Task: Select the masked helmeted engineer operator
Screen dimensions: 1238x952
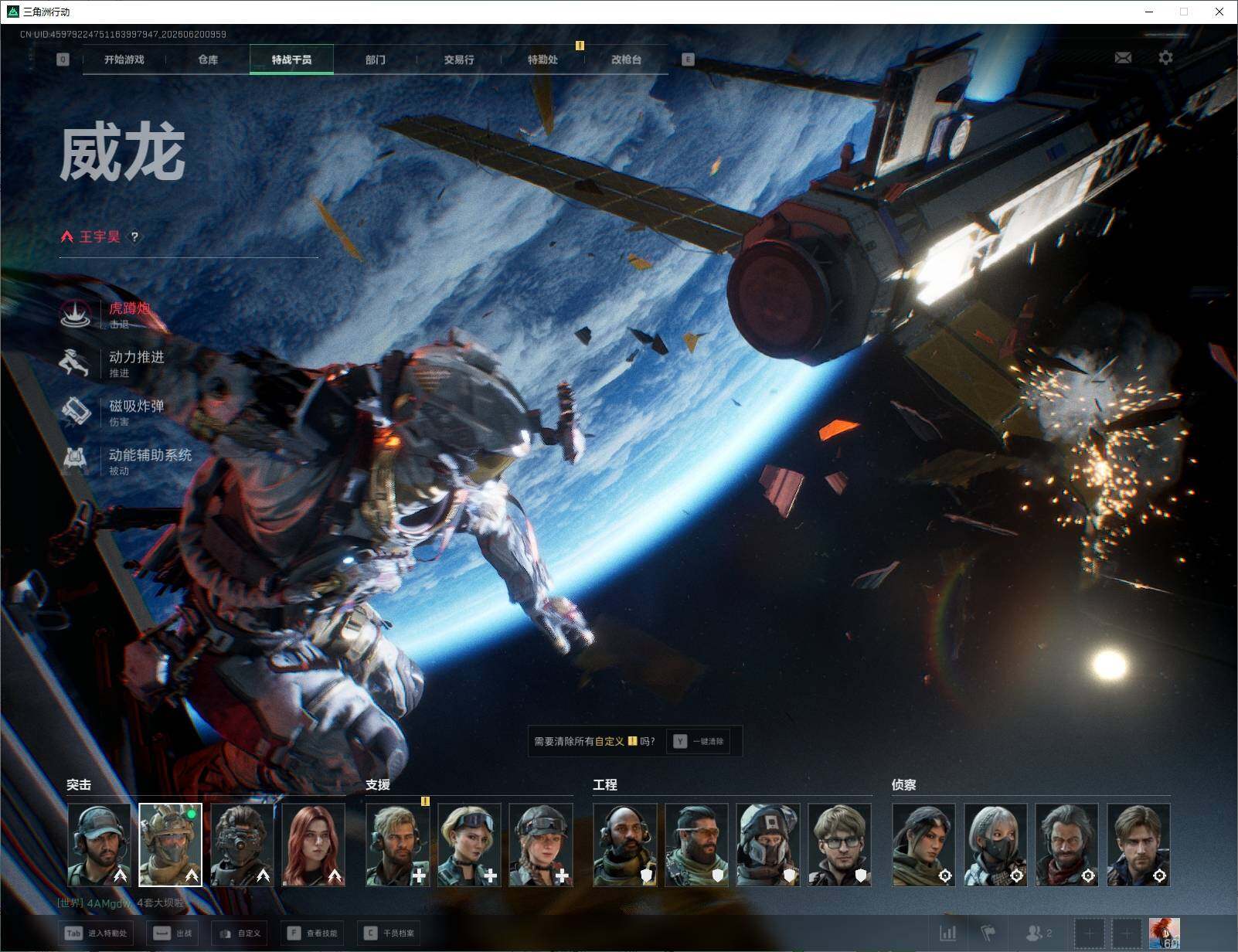Action: (768, 845)
